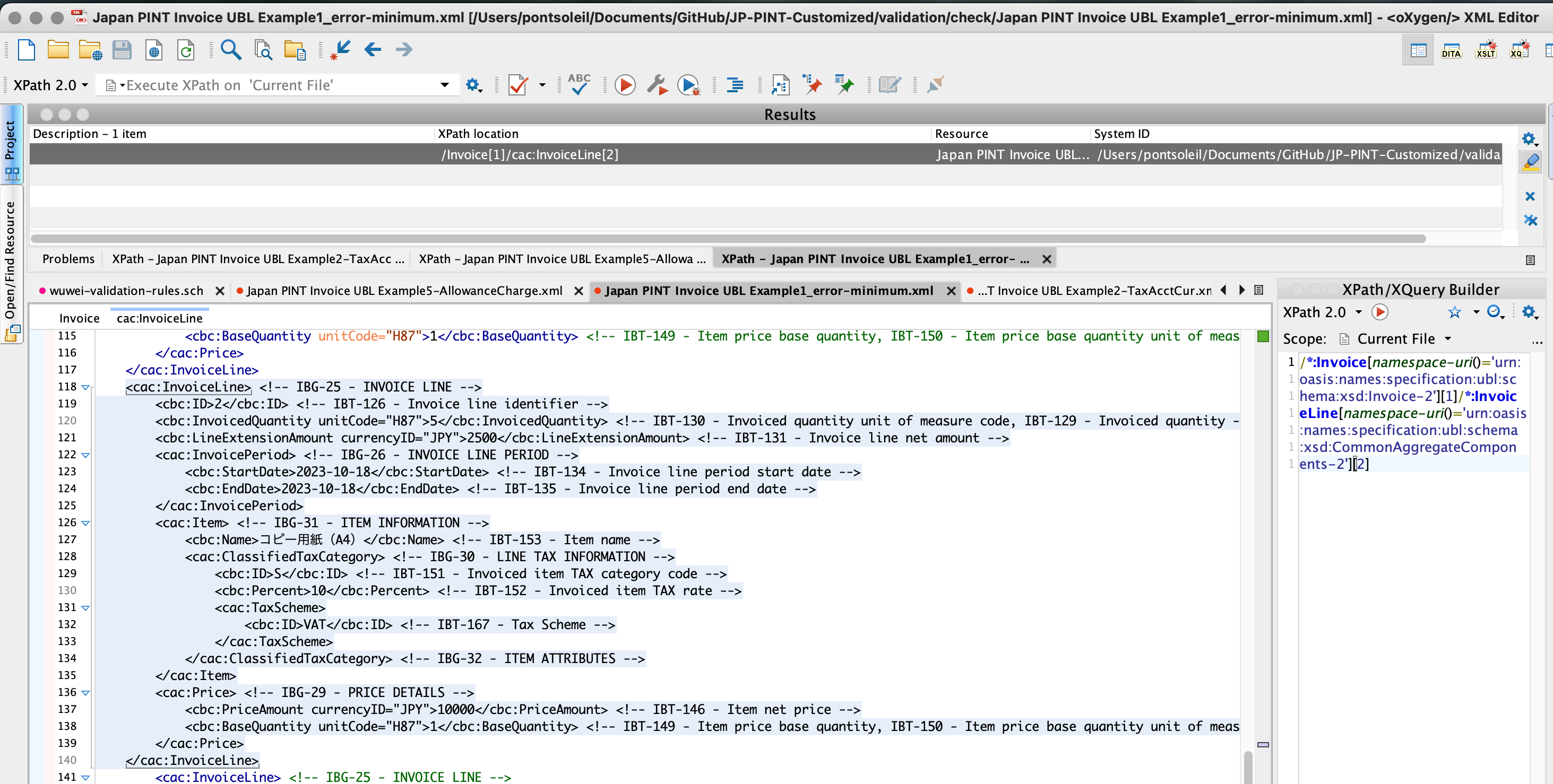This screenshot has height=784, width=1553.
Task: Run the ABC spell check
Action: click(579, 84)
